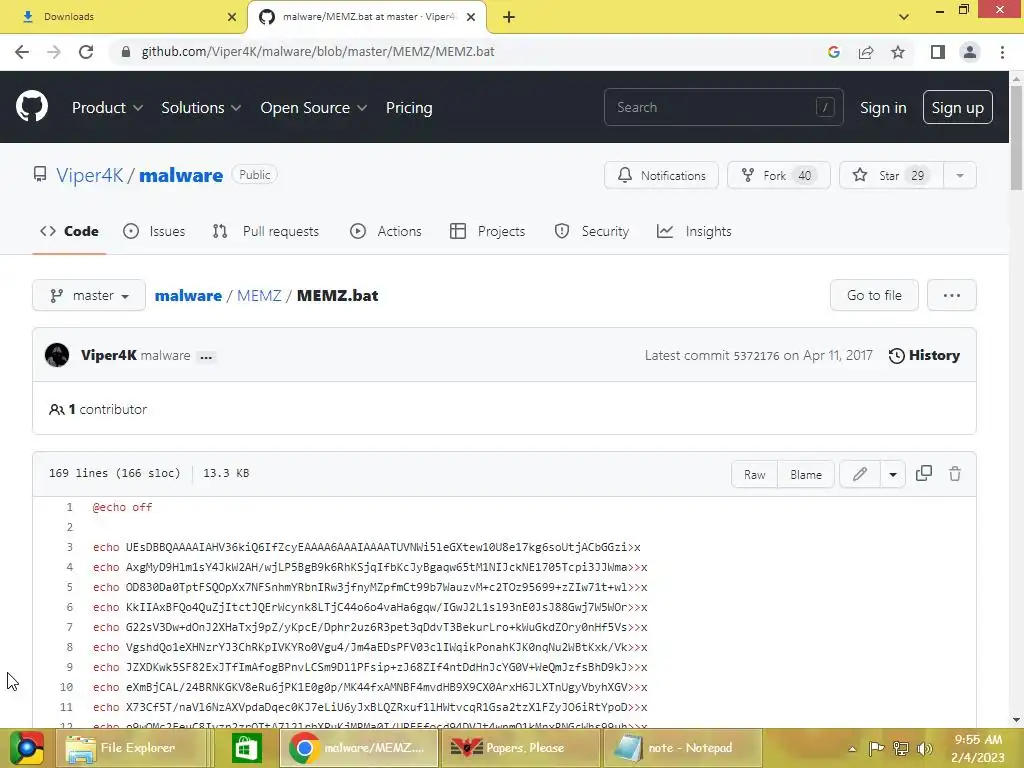View file History
Image resolution: width=1024 pixels, height=768 pixels.
pos(924,355)
